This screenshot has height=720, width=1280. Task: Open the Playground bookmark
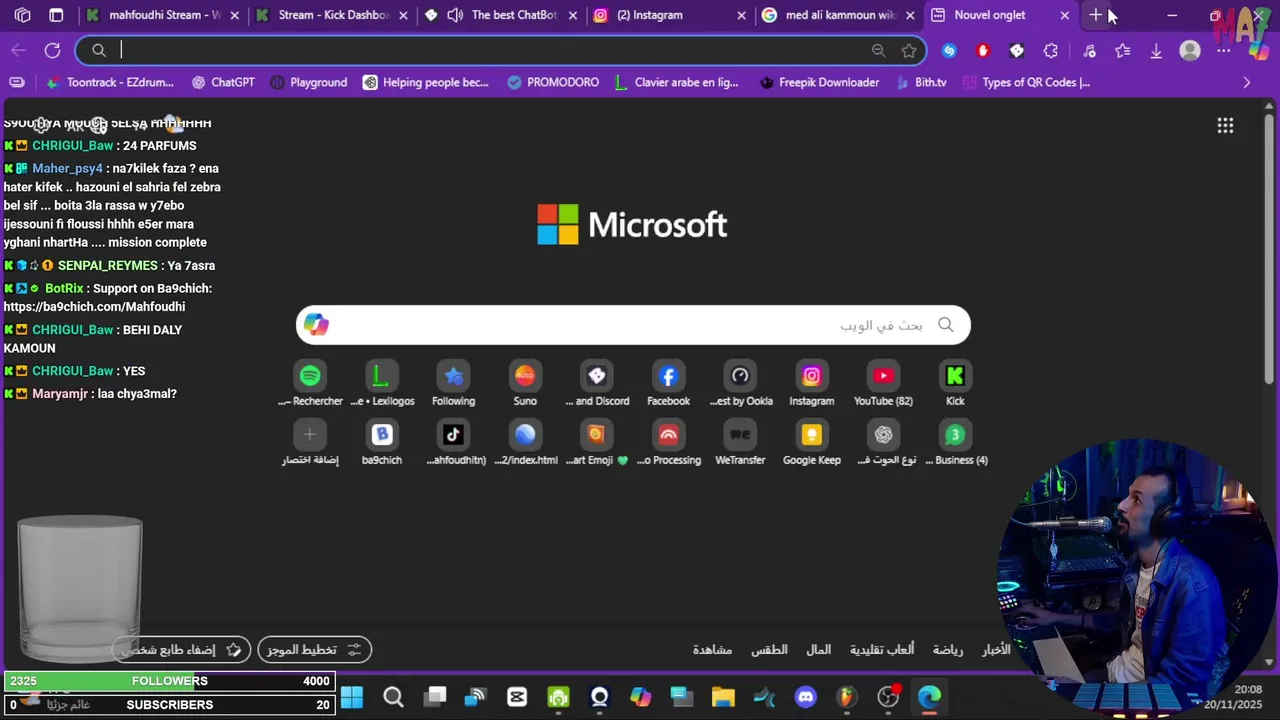pos(308,82)
